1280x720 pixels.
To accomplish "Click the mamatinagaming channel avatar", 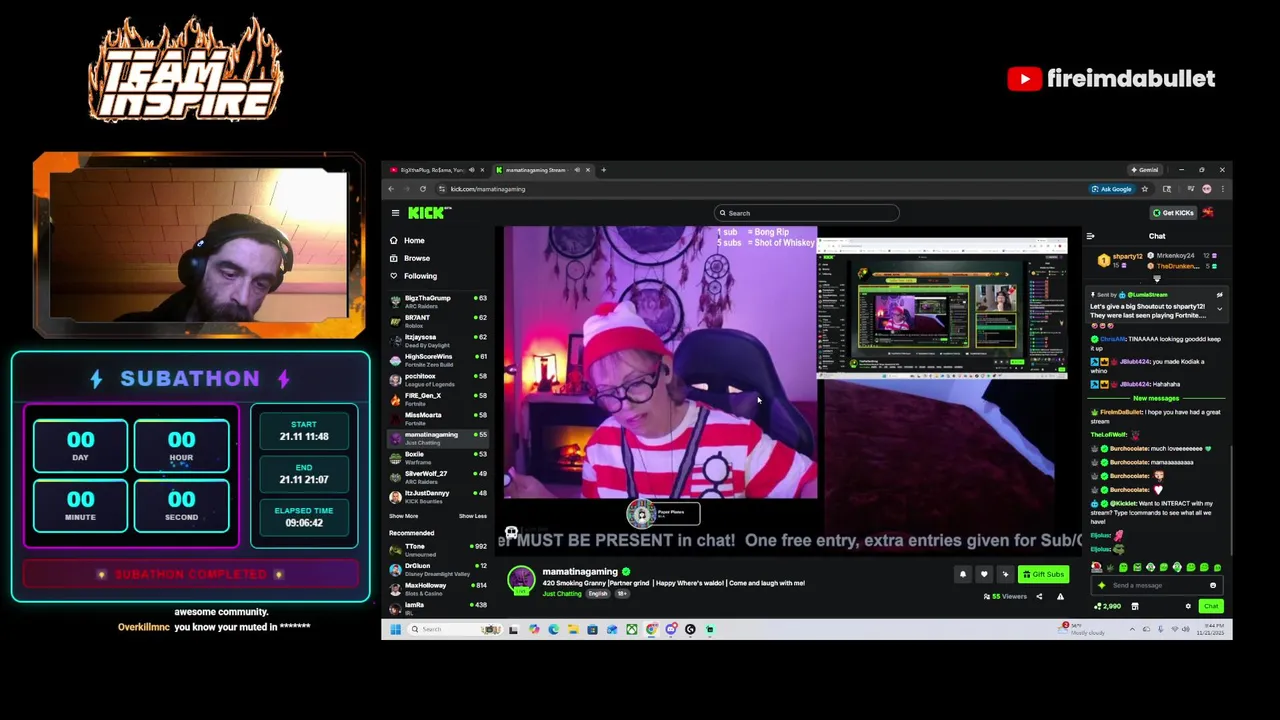I will [521, 580].
